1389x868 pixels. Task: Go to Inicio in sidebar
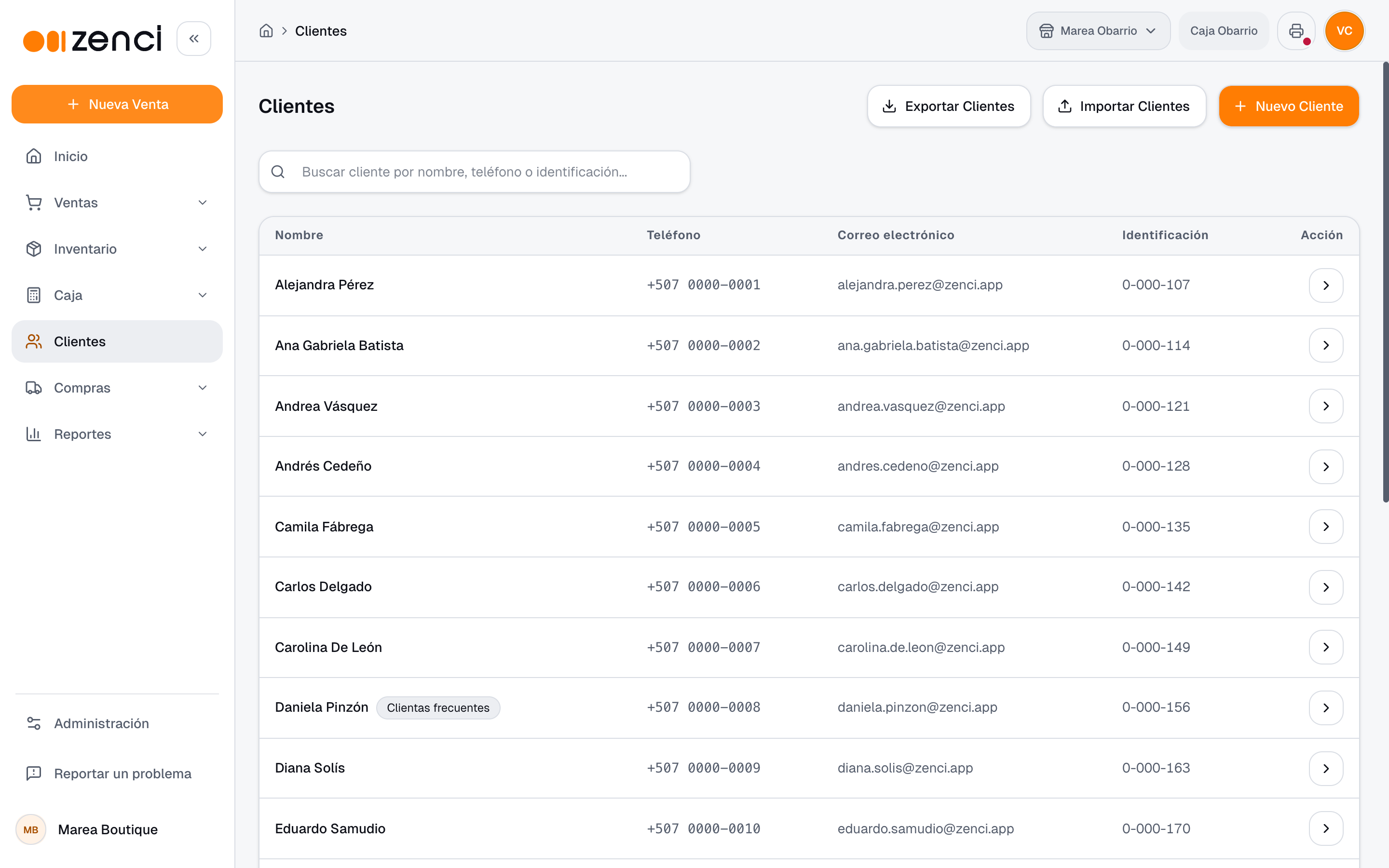117,156
